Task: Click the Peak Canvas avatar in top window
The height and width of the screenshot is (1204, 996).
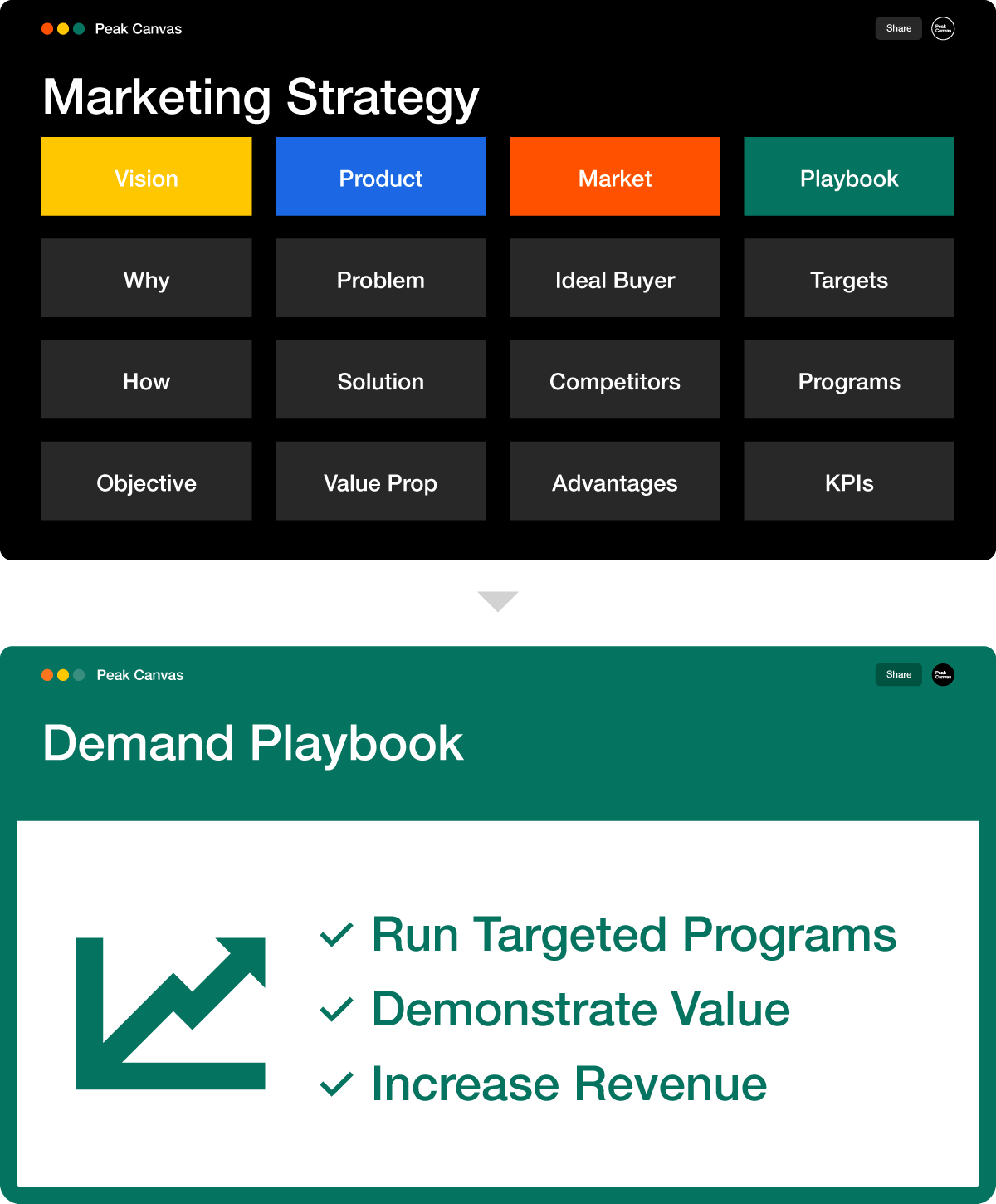Action: point(943,28)
